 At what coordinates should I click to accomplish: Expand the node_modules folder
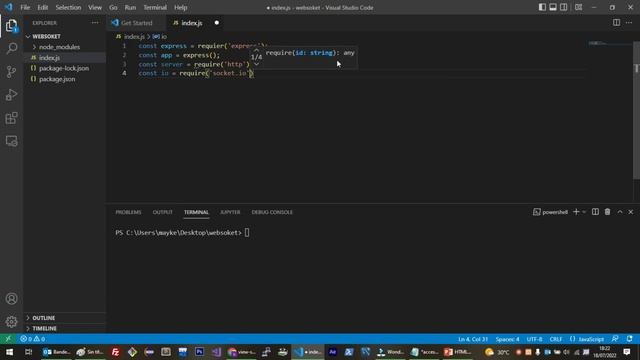[65, 47]
